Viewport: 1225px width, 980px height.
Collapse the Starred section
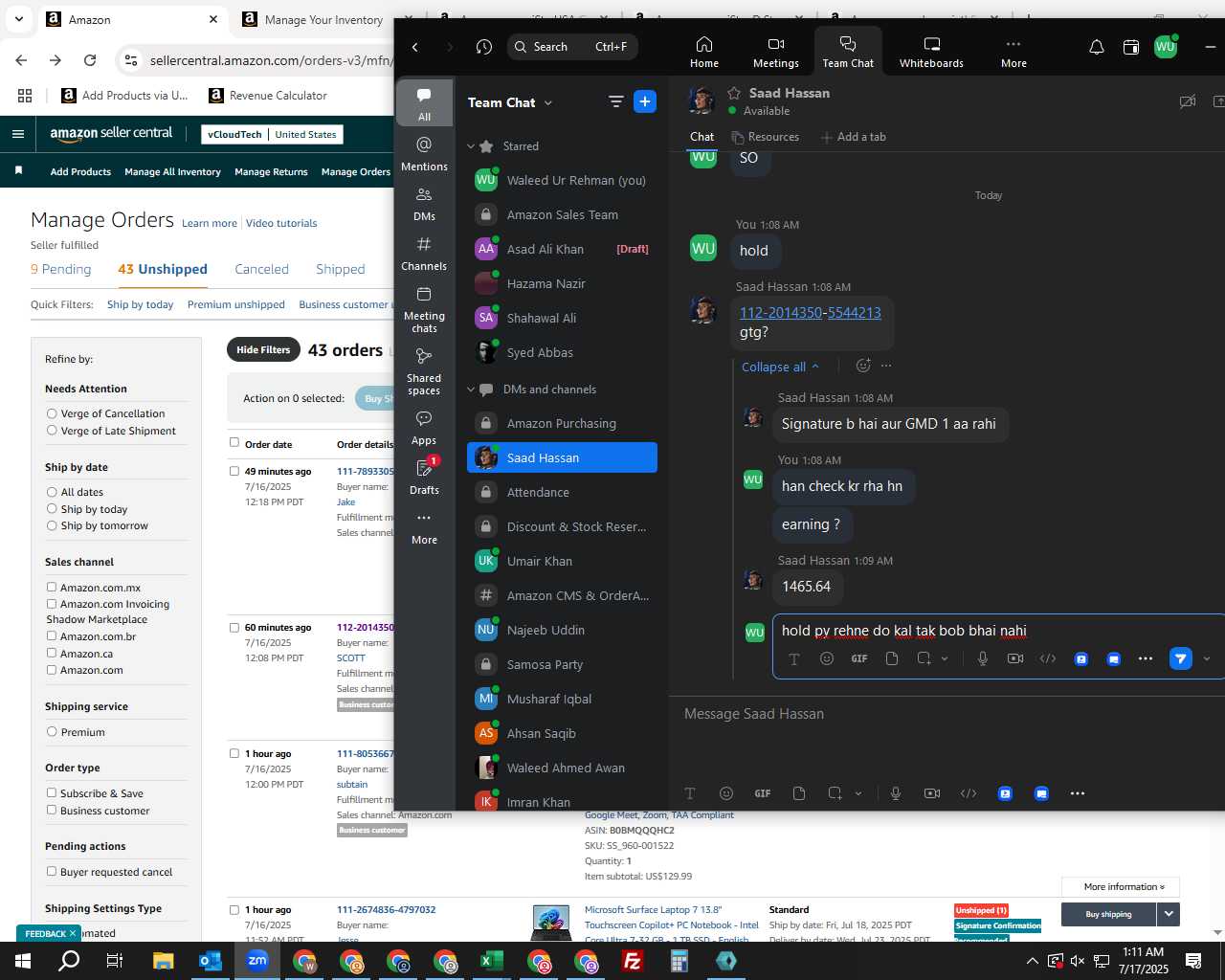[x=471, y=146]
